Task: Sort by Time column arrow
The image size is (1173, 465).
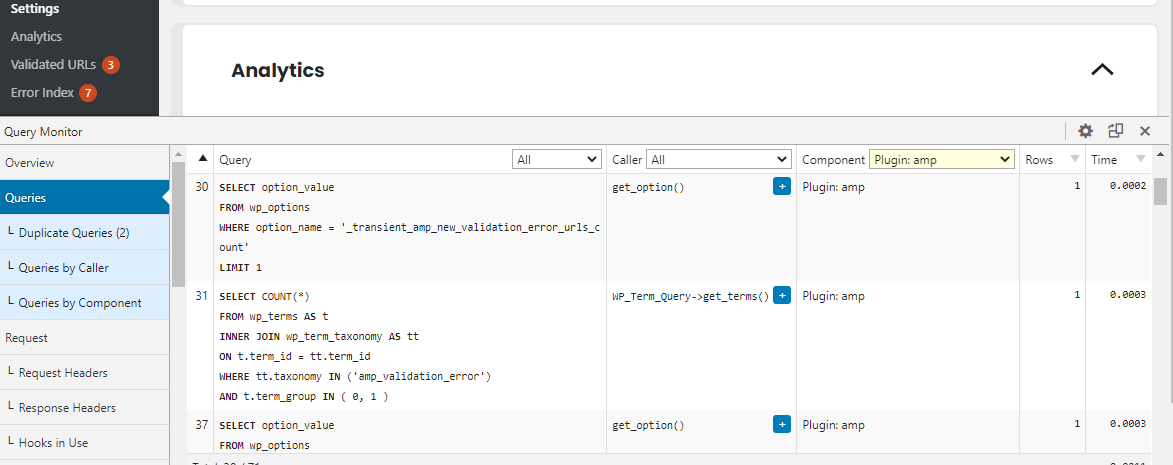Action: [x=1141, y=158]
